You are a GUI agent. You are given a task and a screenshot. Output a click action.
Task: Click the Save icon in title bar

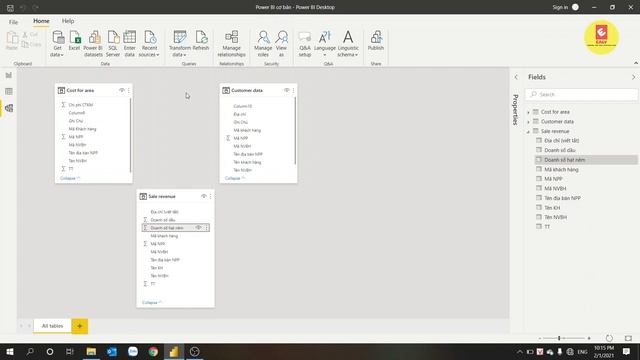click(10, 7)
